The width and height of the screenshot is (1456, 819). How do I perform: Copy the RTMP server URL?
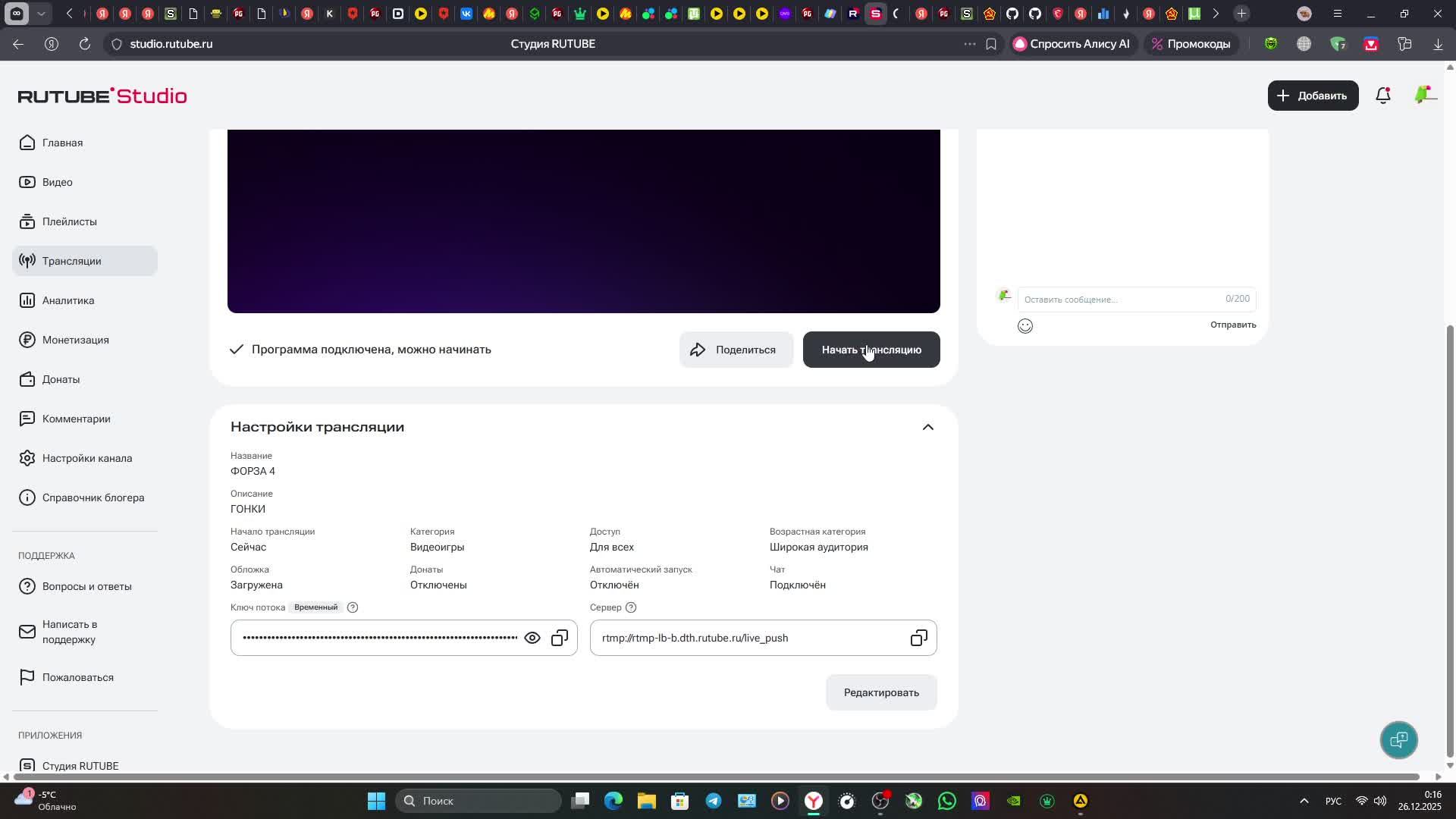pyautogui.click(x=918, y=638)
